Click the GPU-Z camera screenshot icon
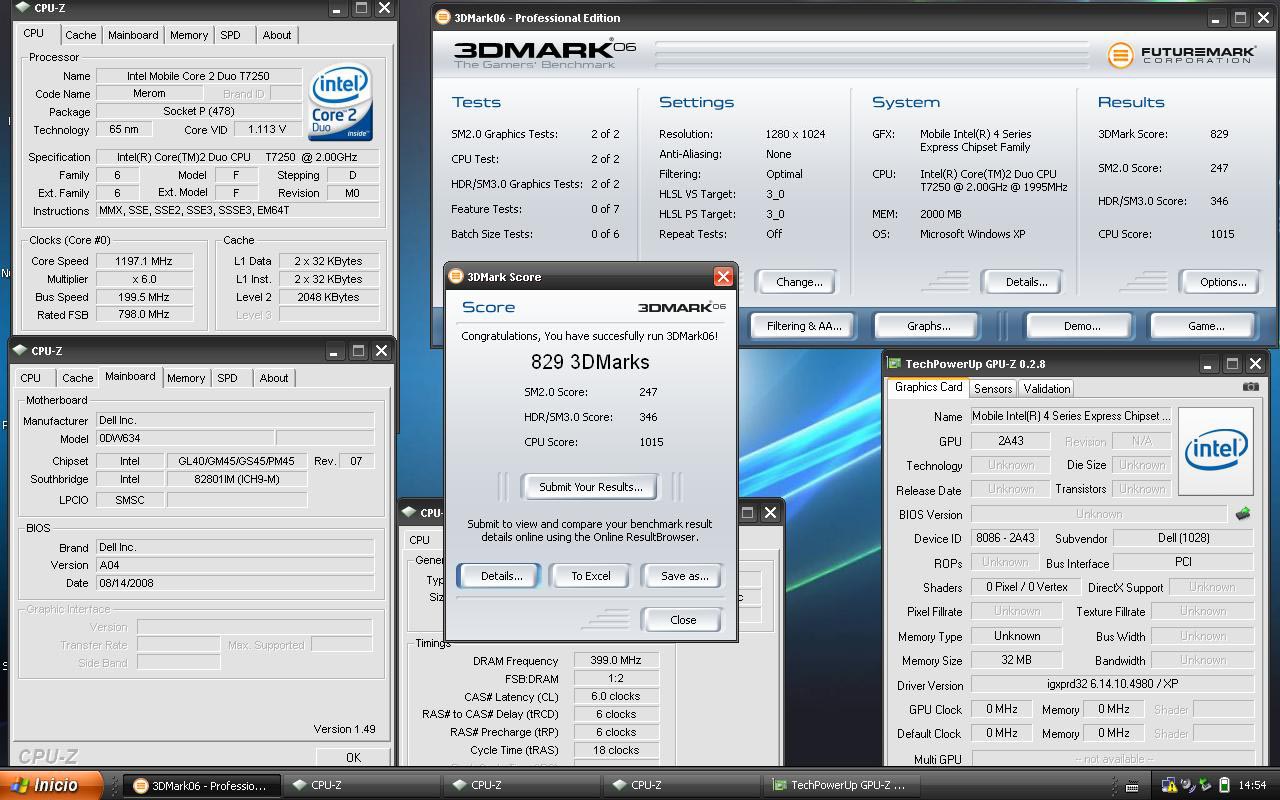The image size is (1280, 800). [1250, 387]
